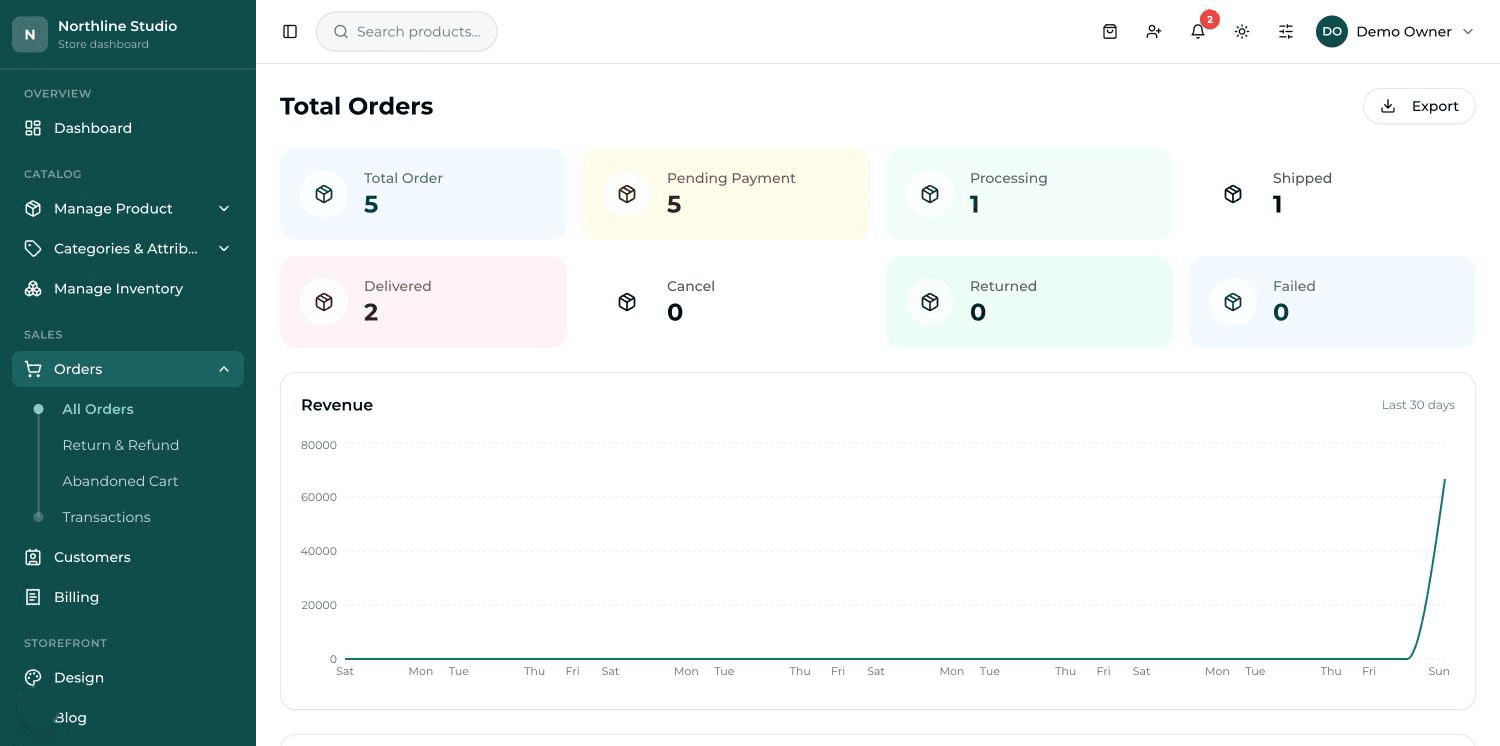Open the Design storefront section
The height and width of the screenshot is (746, 1500).
(x=128, y=678)
